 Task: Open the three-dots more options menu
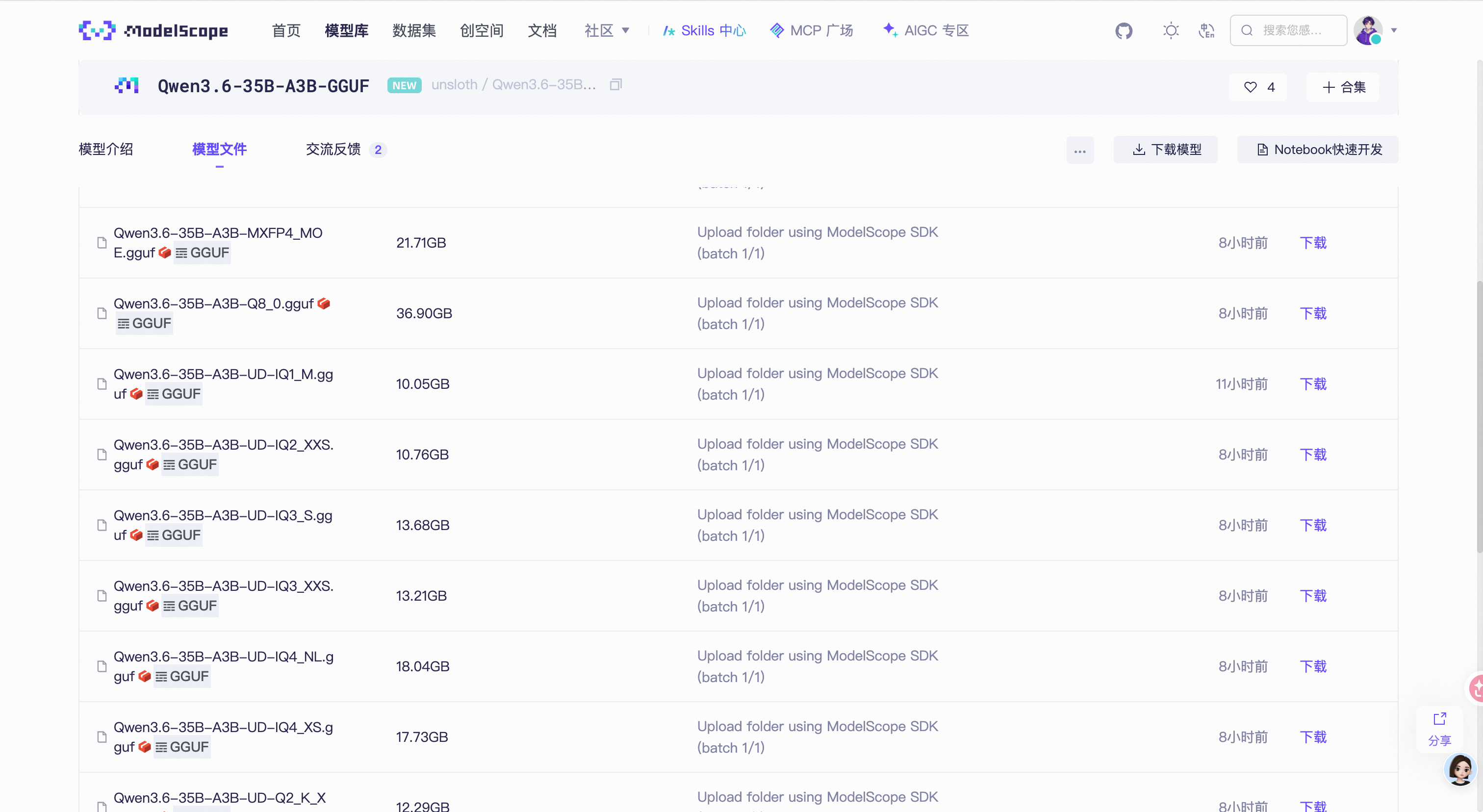(1080, 150)
